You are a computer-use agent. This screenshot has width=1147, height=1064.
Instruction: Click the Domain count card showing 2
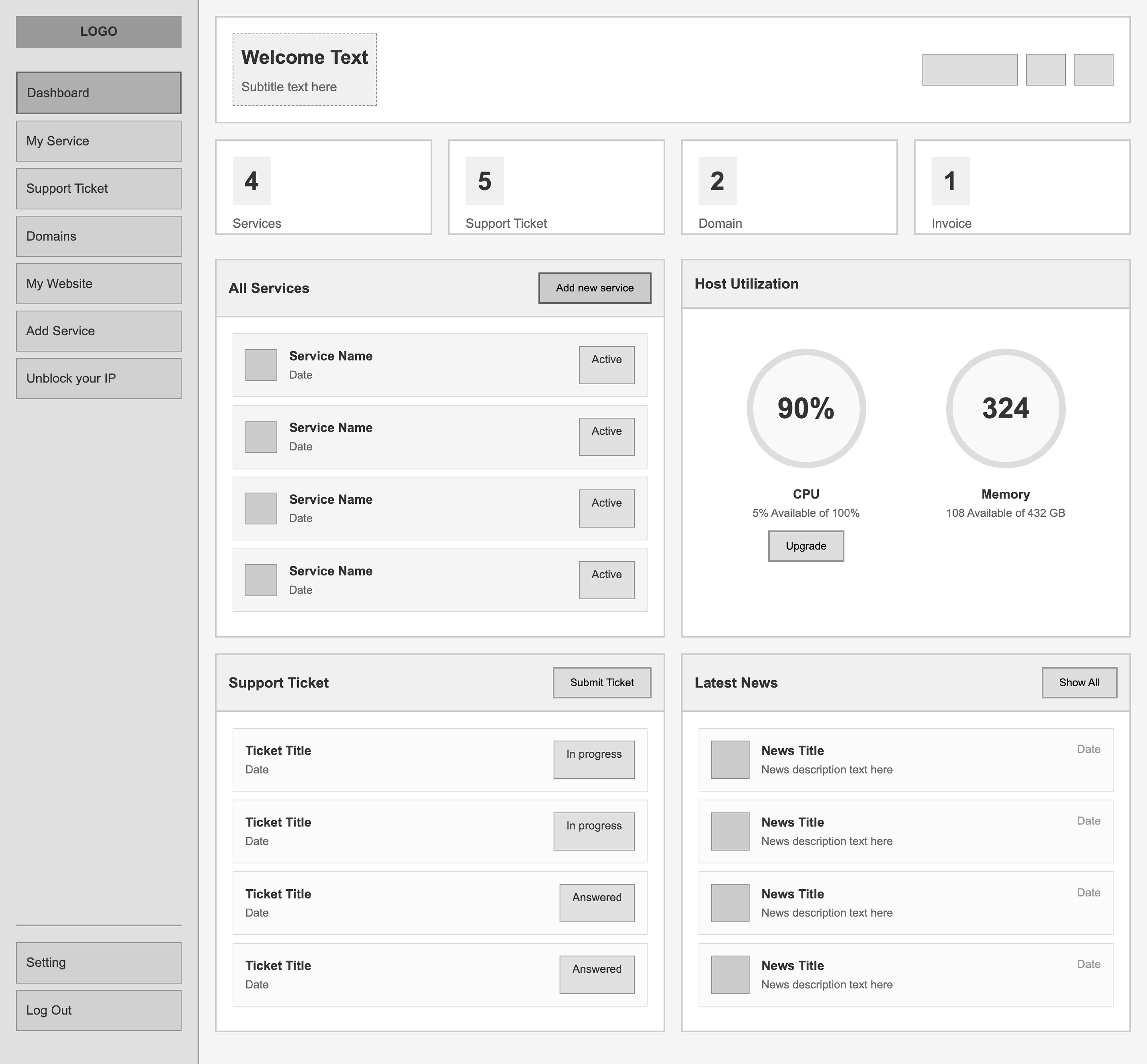pyautogui.click(x=789, y=187)
